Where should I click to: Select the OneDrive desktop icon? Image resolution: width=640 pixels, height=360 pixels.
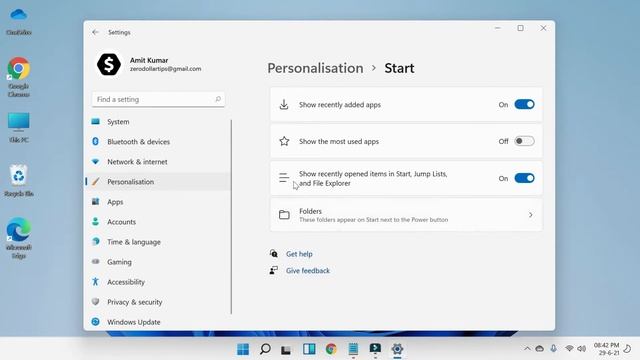(18, 22)
